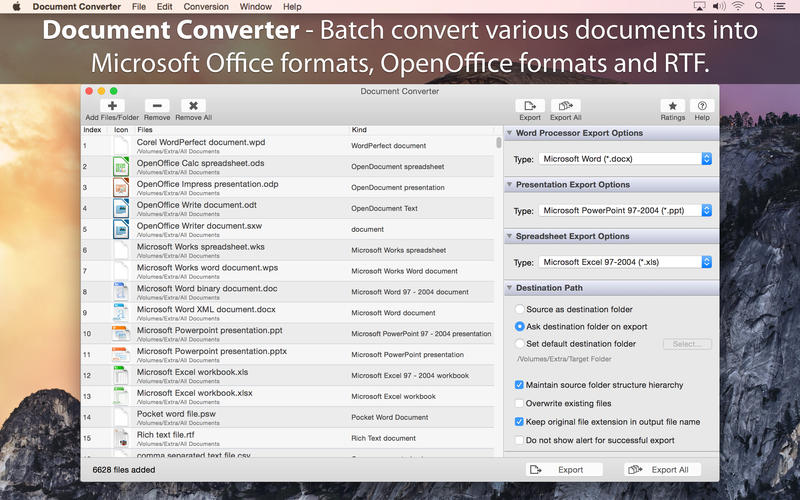800x500 pixels.
Task: Open Spotlight search in the menu bar
Action: tap(762, 7)
